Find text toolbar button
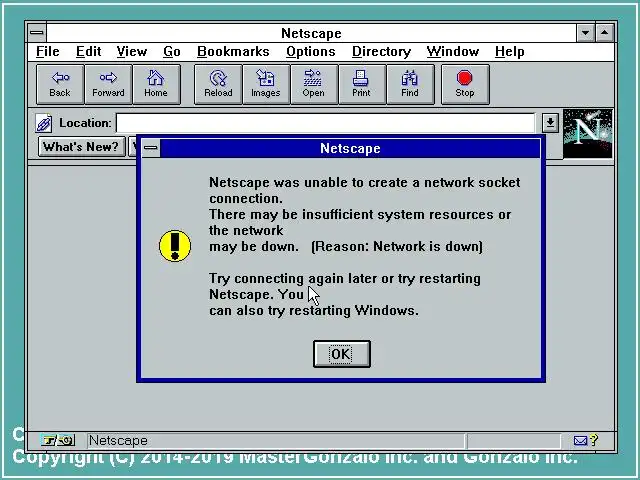640x480 pixels. point(410,84)
